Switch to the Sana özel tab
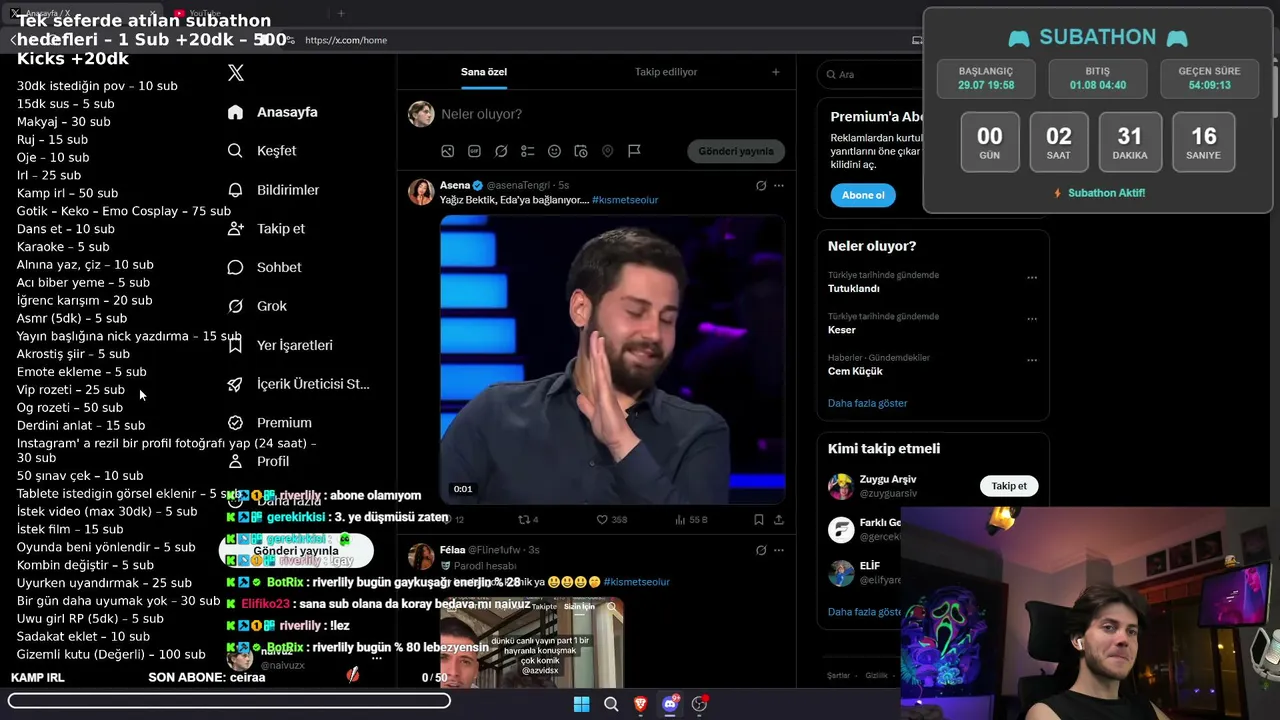This screenshot has height=720, width=1280. (484, 72)
